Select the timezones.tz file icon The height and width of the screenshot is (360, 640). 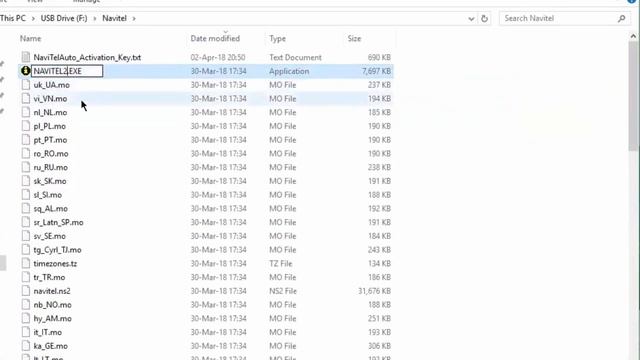pos(26,263)
